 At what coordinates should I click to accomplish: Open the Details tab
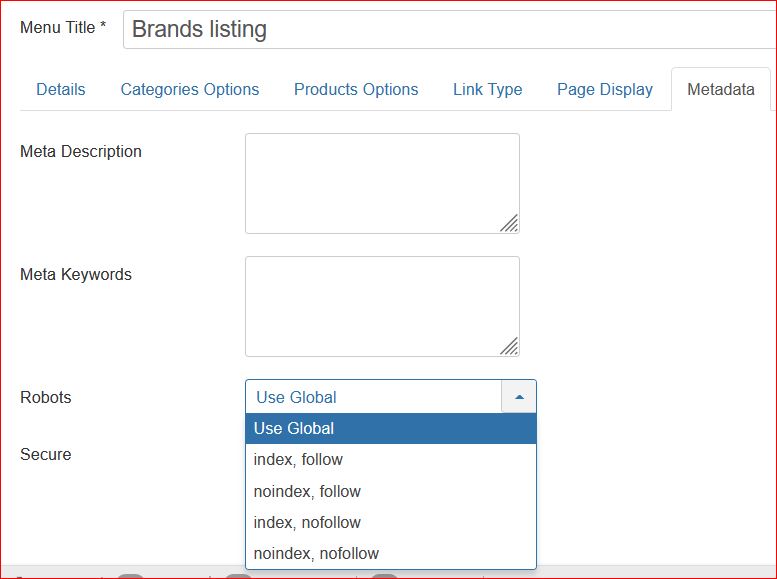(x=60, y=89)
